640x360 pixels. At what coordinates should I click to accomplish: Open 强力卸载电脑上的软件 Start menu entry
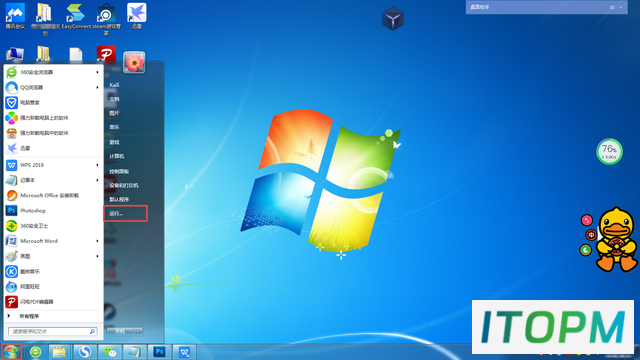(53, 118)
